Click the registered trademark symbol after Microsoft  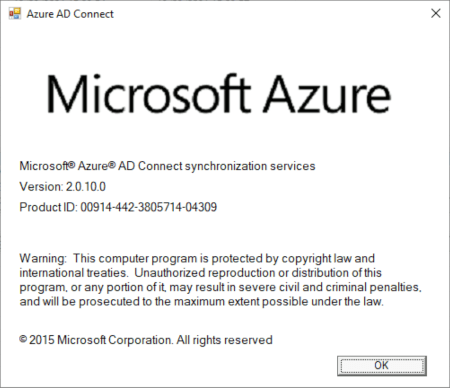[x=72, y=164]
